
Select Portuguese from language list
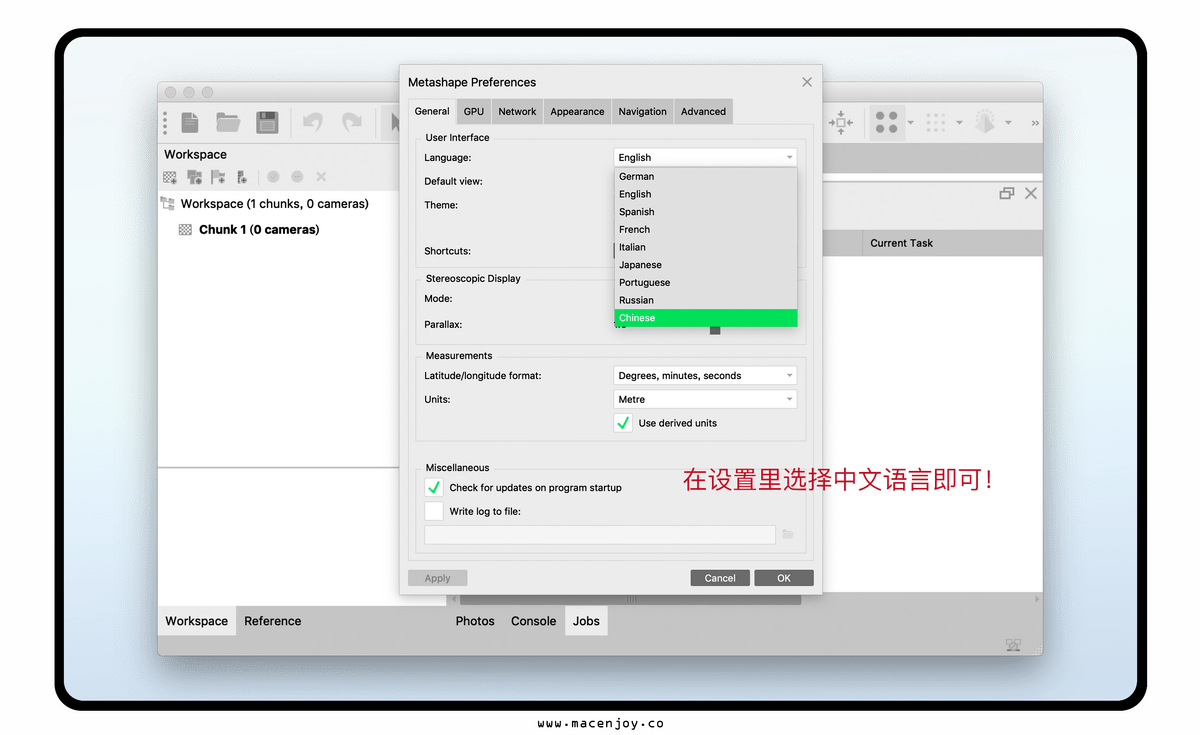tap(705, 283)
